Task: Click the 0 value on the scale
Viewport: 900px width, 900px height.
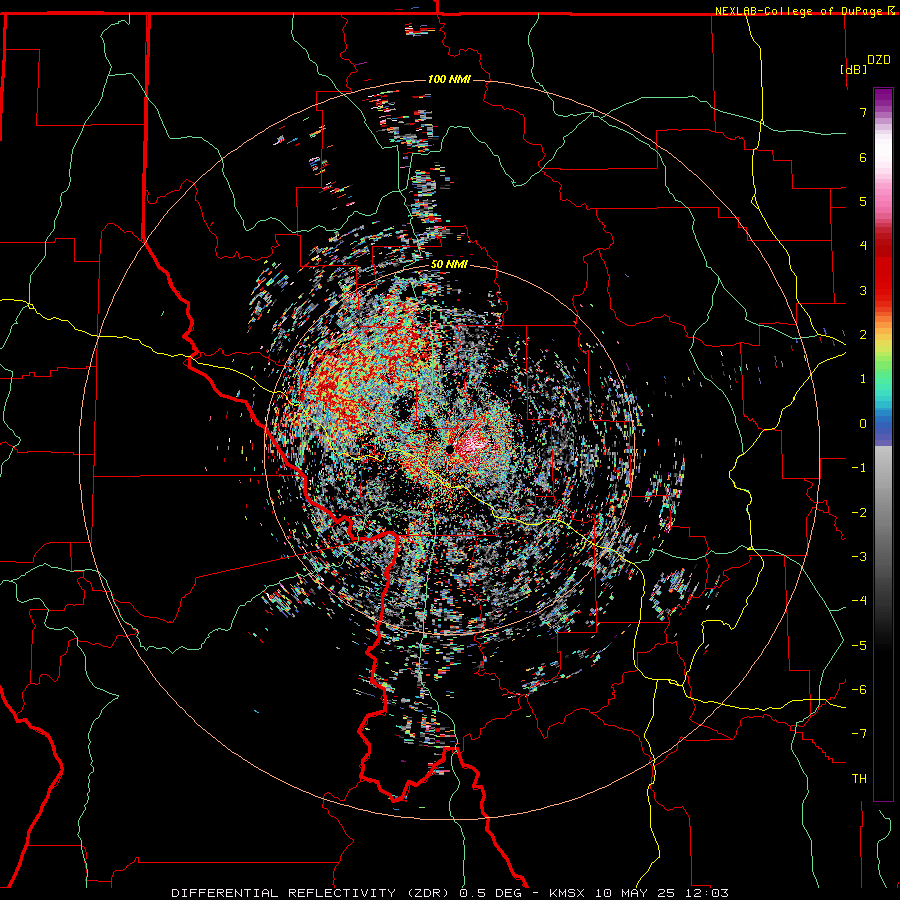Action: click(863, 424)
